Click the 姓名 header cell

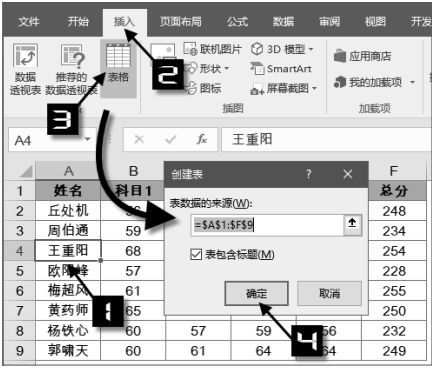pyautogui.click(x=68, y=191)
